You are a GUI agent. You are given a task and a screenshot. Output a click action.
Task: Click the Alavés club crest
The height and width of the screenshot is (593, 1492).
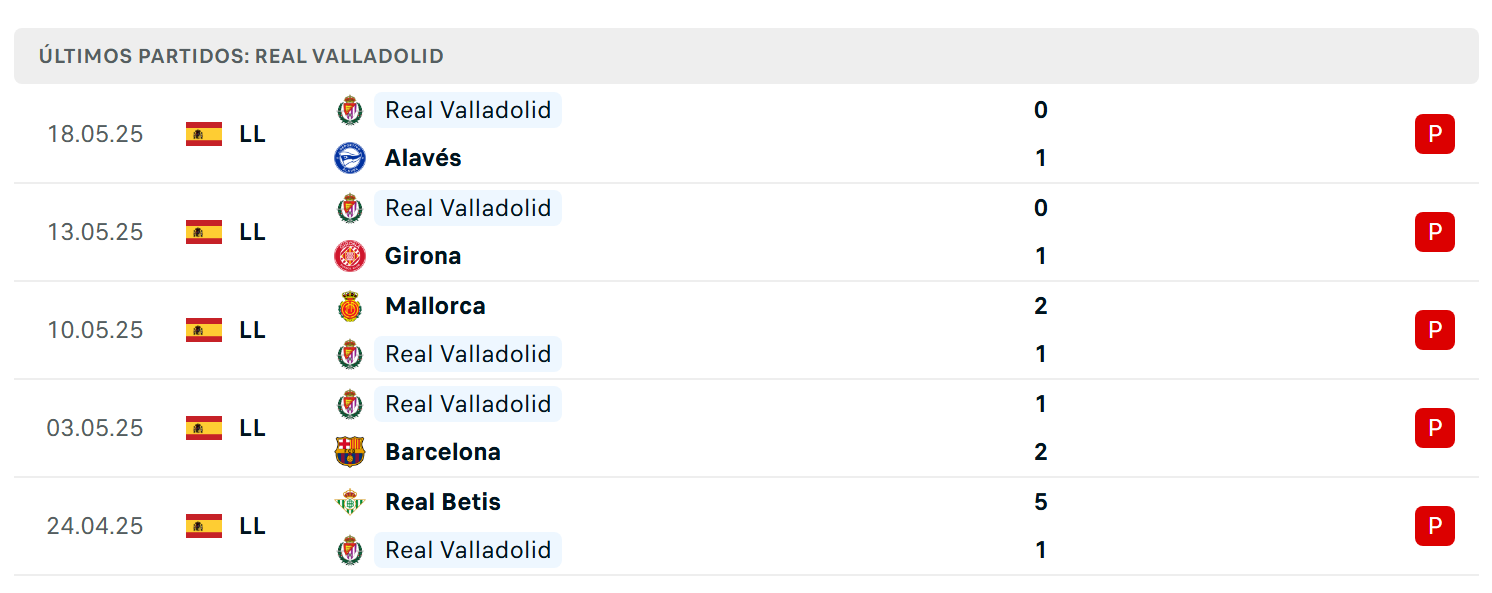350,158
